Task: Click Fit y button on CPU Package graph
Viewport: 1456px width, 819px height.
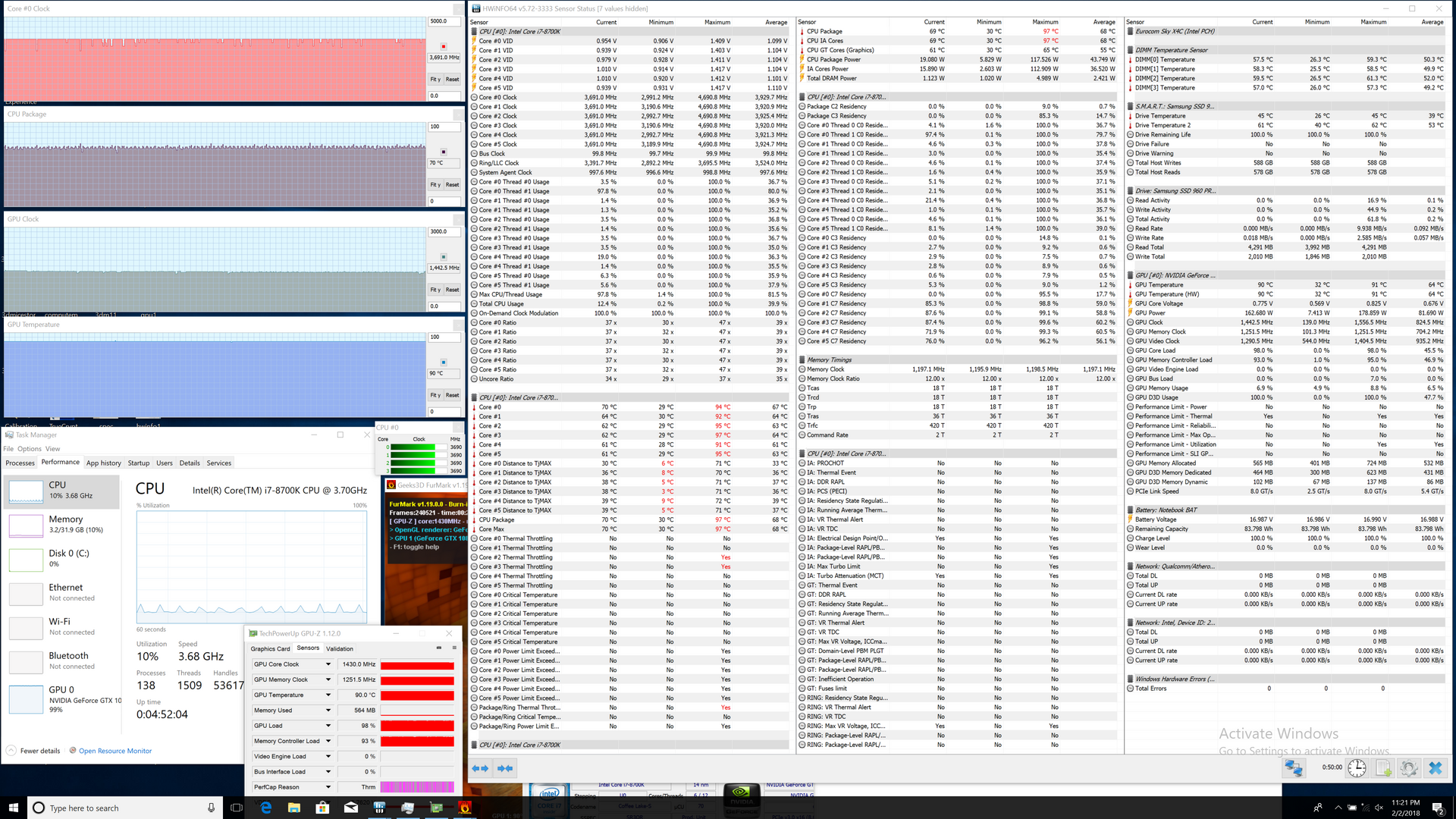Action: click(x=435, y=184)
